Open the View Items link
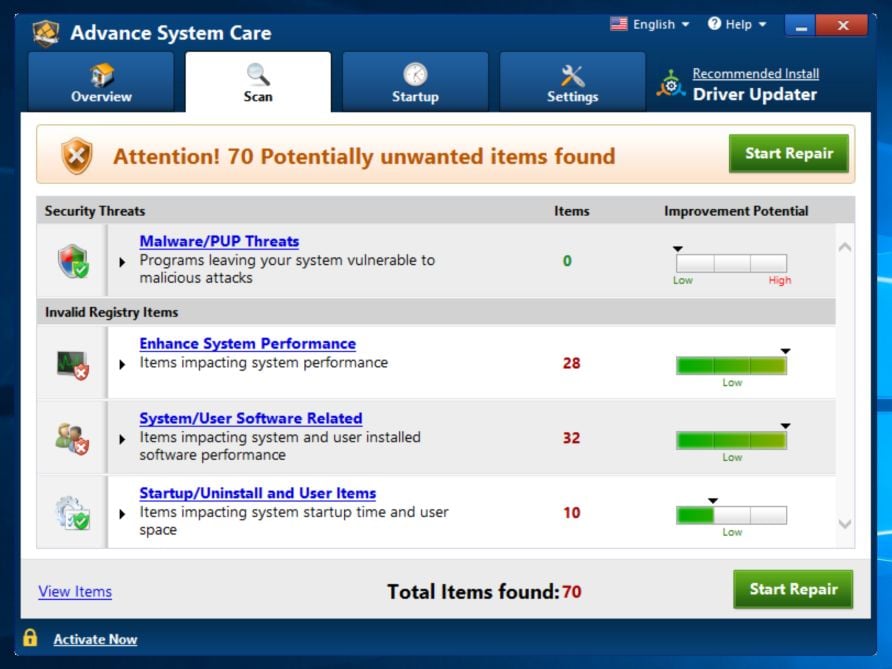Viewport: 892px width, 669px height. click(75, 592)
